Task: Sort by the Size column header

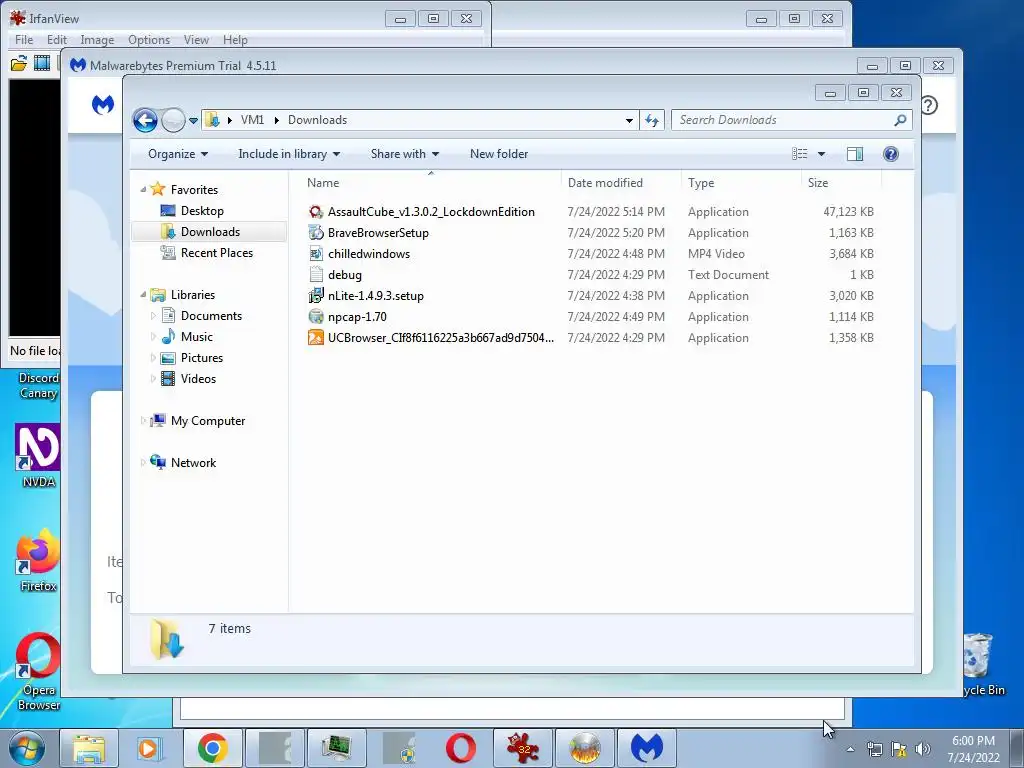Action: click(818, 183)
